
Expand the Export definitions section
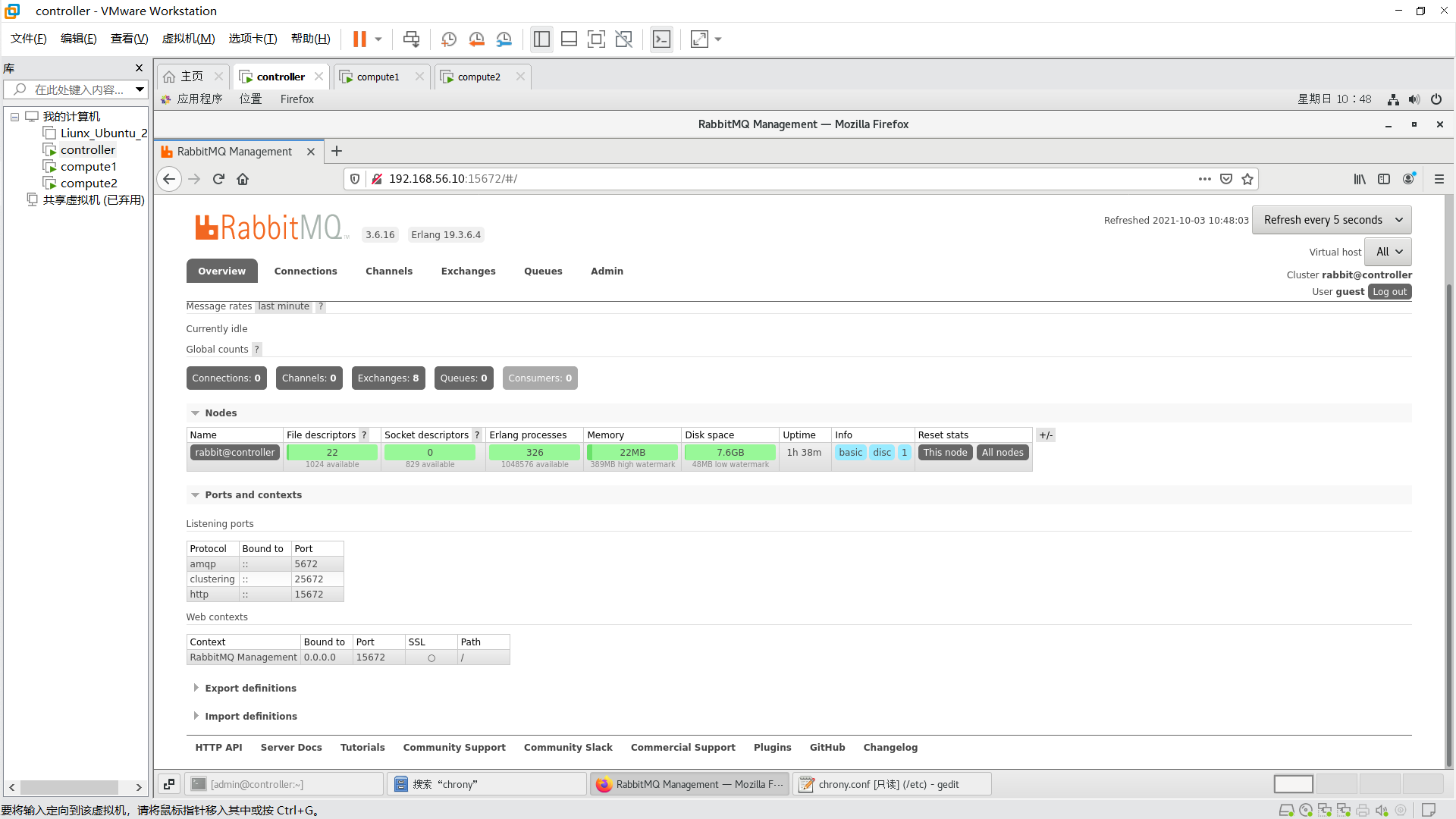tap(250, 689)
